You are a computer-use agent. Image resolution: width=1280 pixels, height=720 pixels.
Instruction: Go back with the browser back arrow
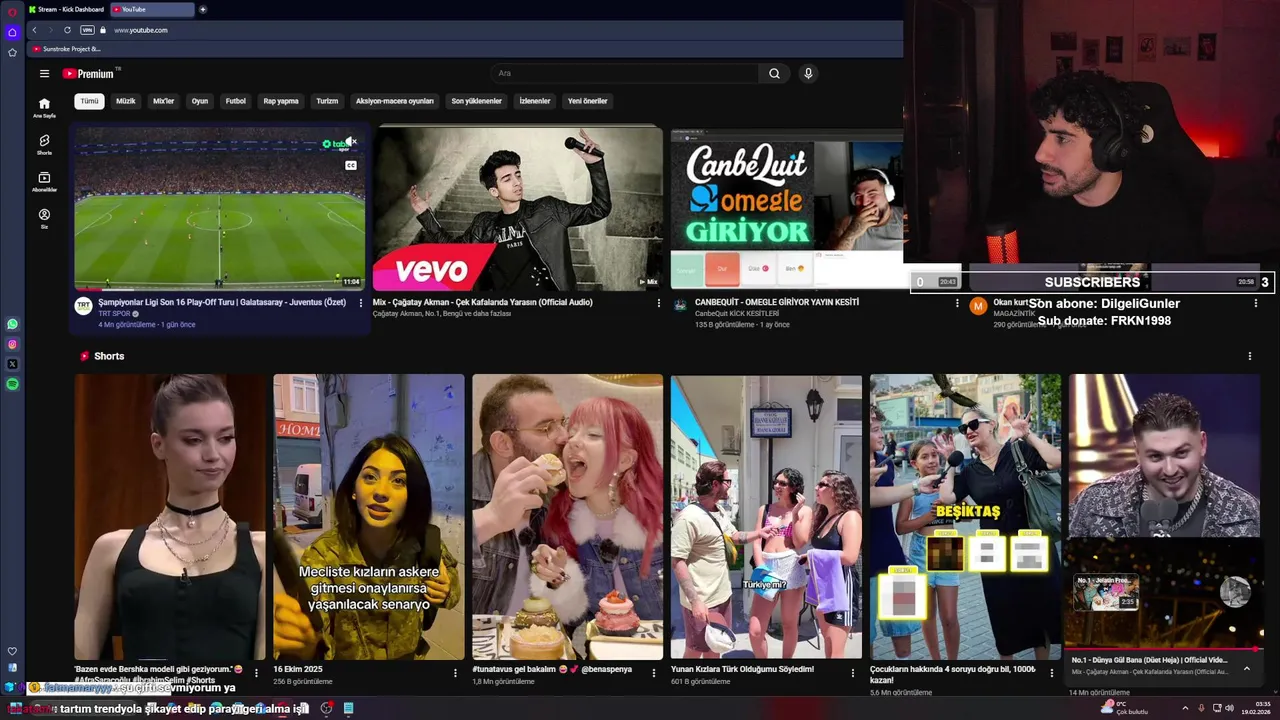pos(34,30)
